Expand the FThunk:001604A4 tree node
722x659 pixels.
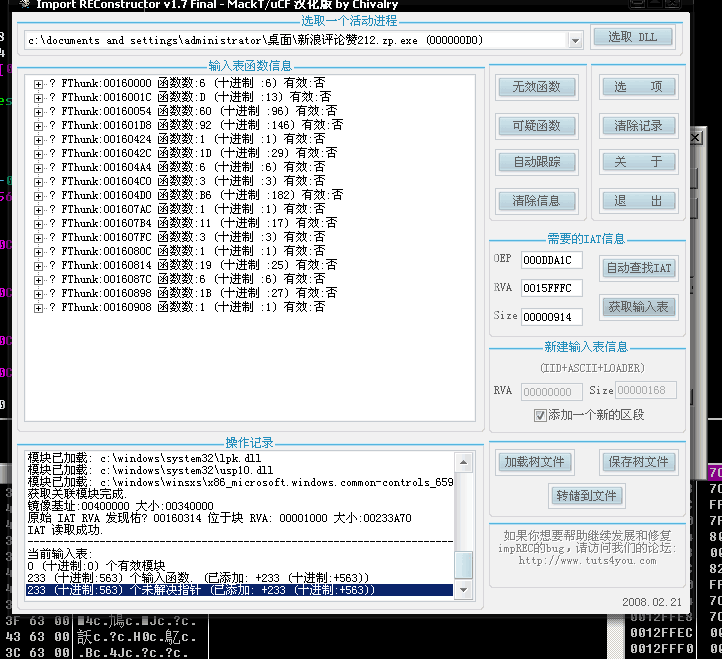coord(38,168)
